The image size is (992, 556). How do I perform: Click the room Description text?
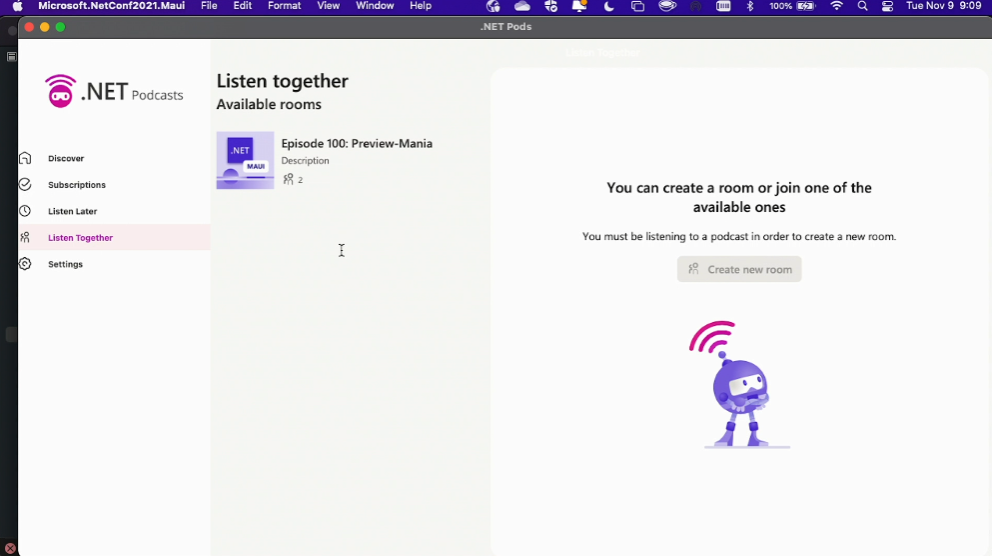click(305, 161)
